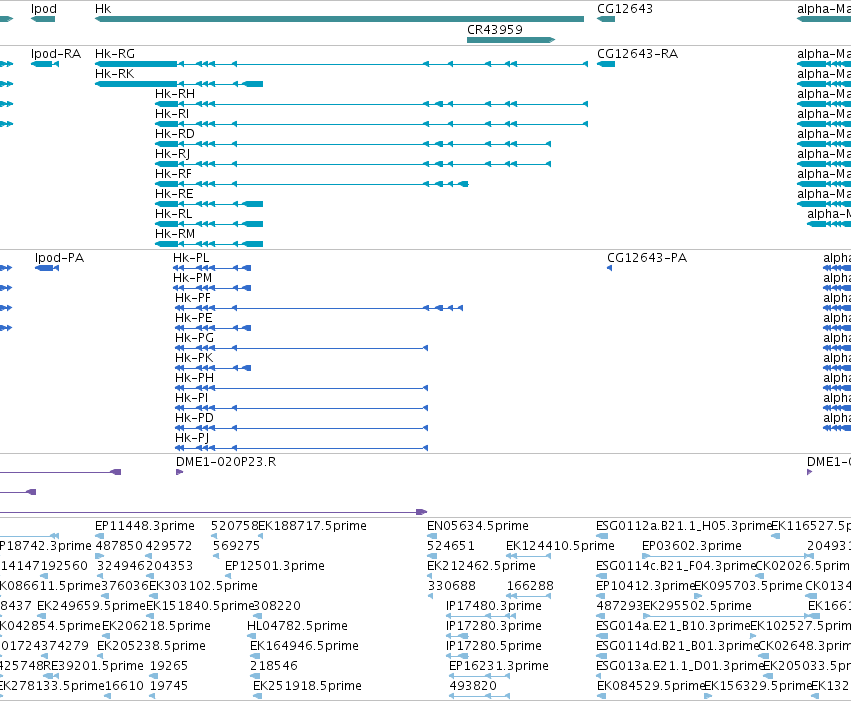The height and width of the screenshot is (701, 851).
Task: Select the Hk-PD protein label
Action: [x=194, y=418]
